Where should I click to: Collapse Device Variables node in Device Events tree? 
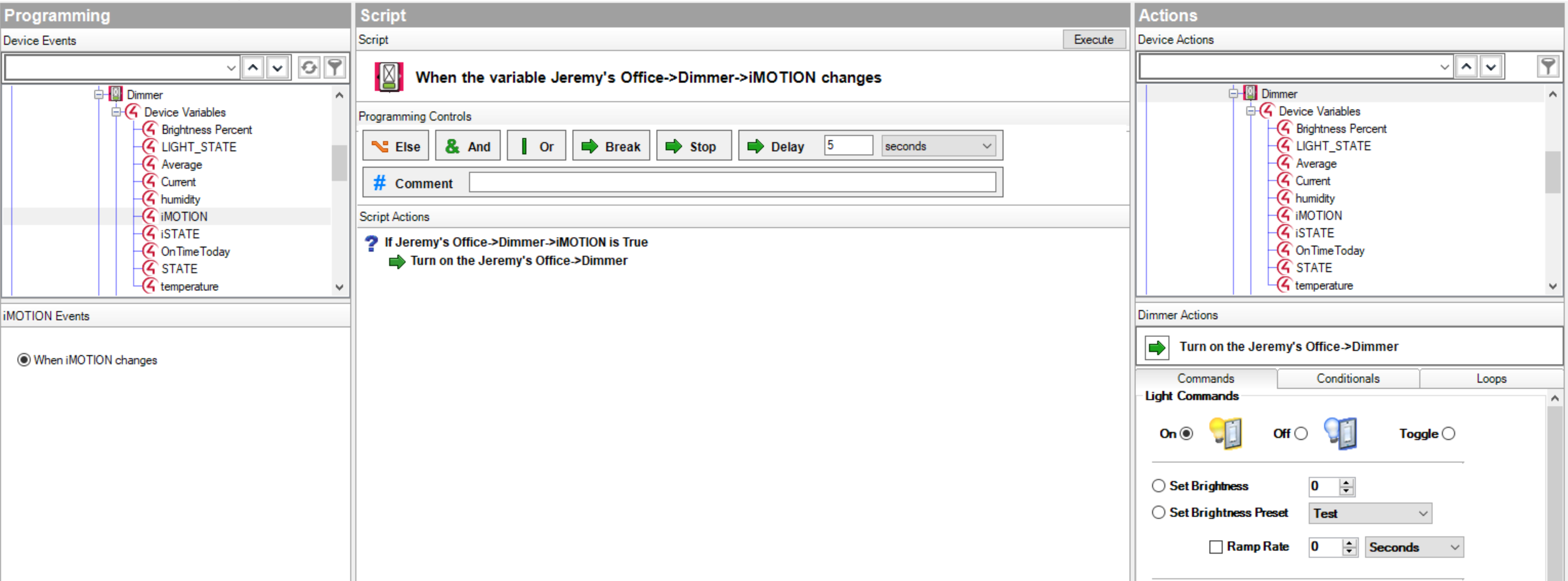(116, 112)
